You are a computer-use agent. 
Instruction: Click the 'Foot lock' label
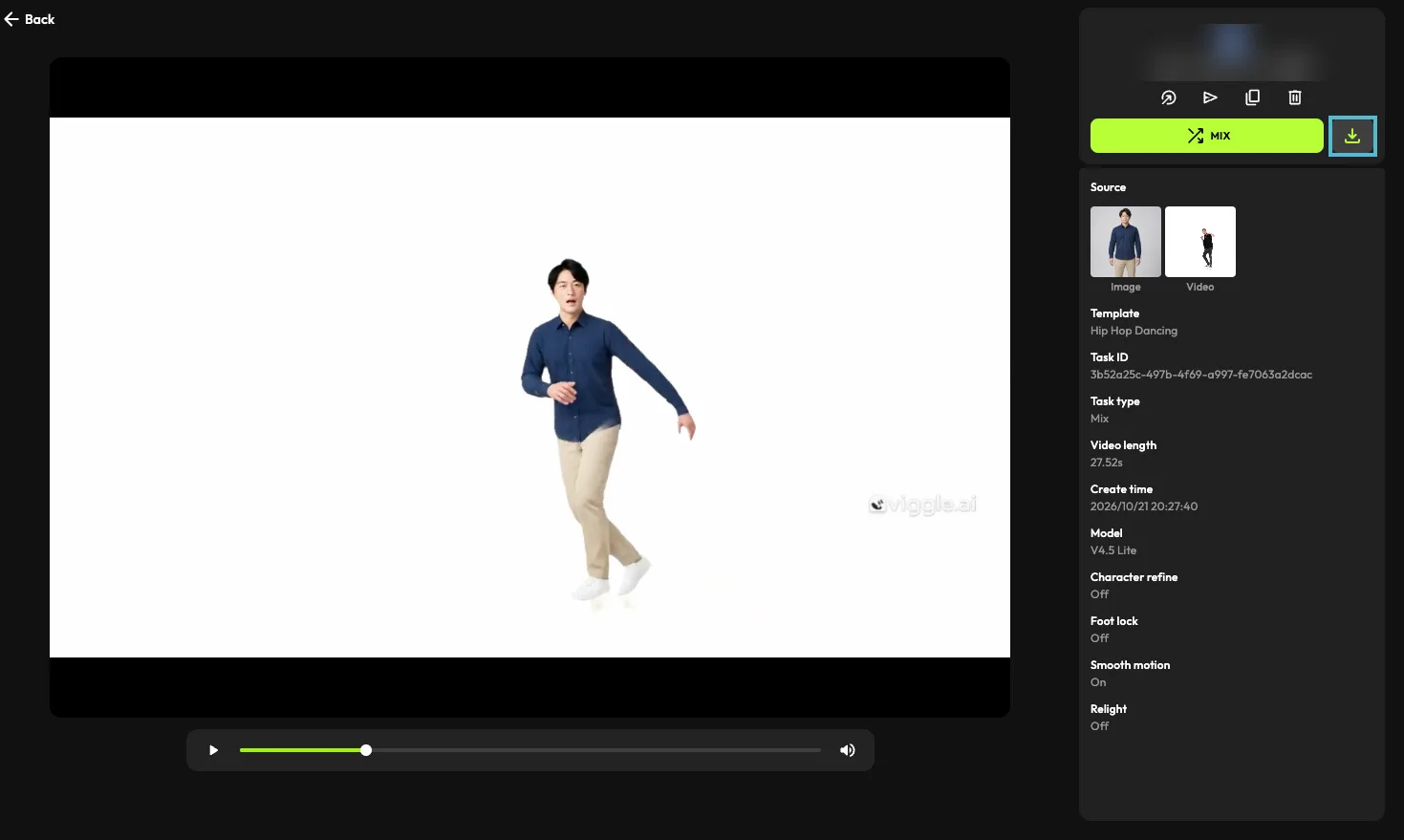click(1113, 621)
